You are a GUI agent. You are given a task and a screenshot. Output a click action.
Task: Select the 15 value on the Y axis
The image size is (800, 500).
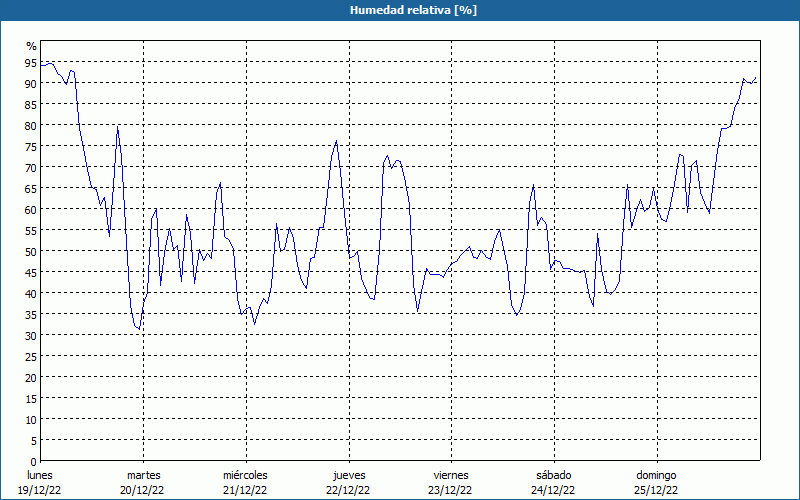click(x=31, y=398)
